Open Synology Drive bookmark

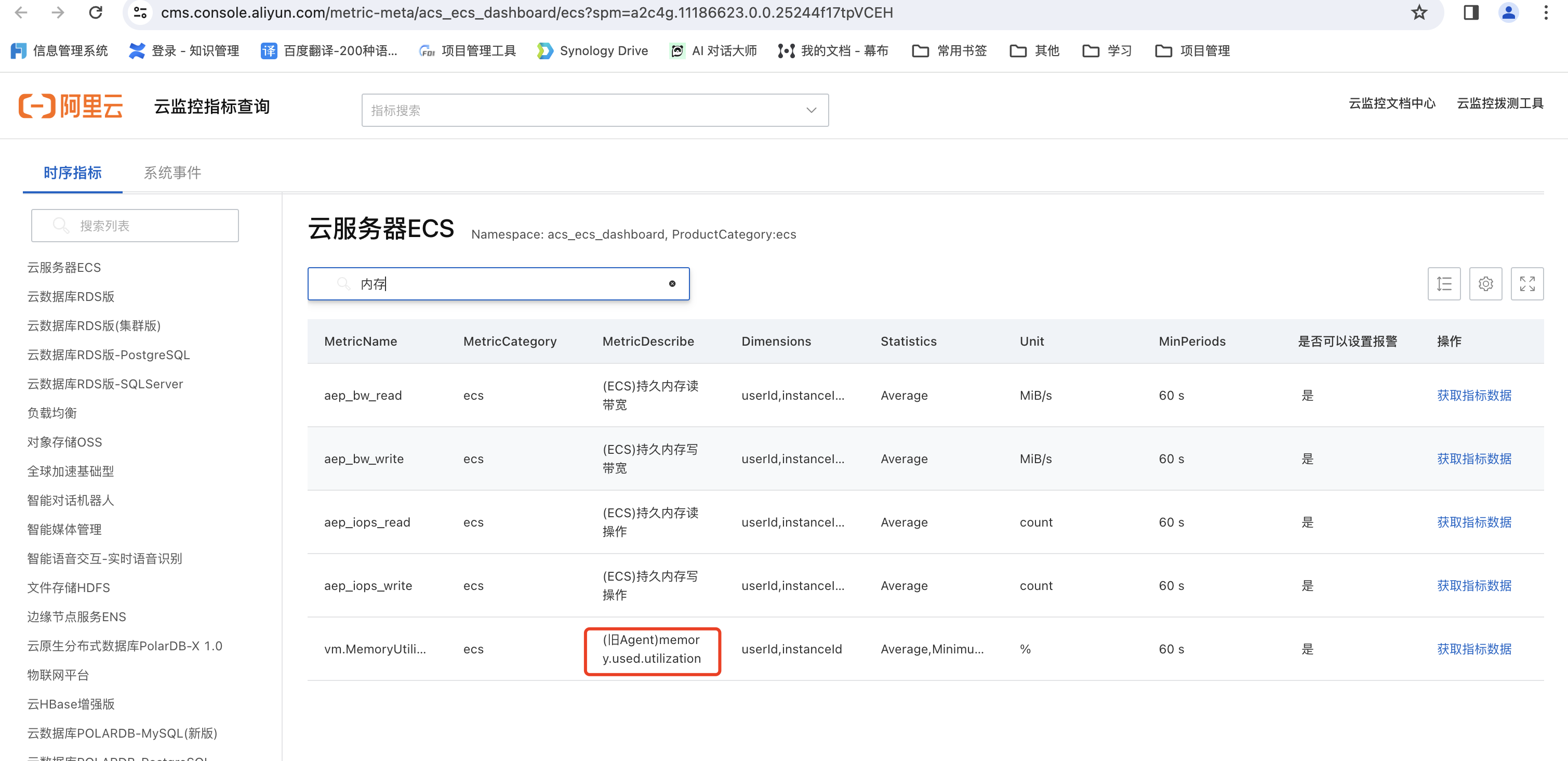(x=592, y=50)
